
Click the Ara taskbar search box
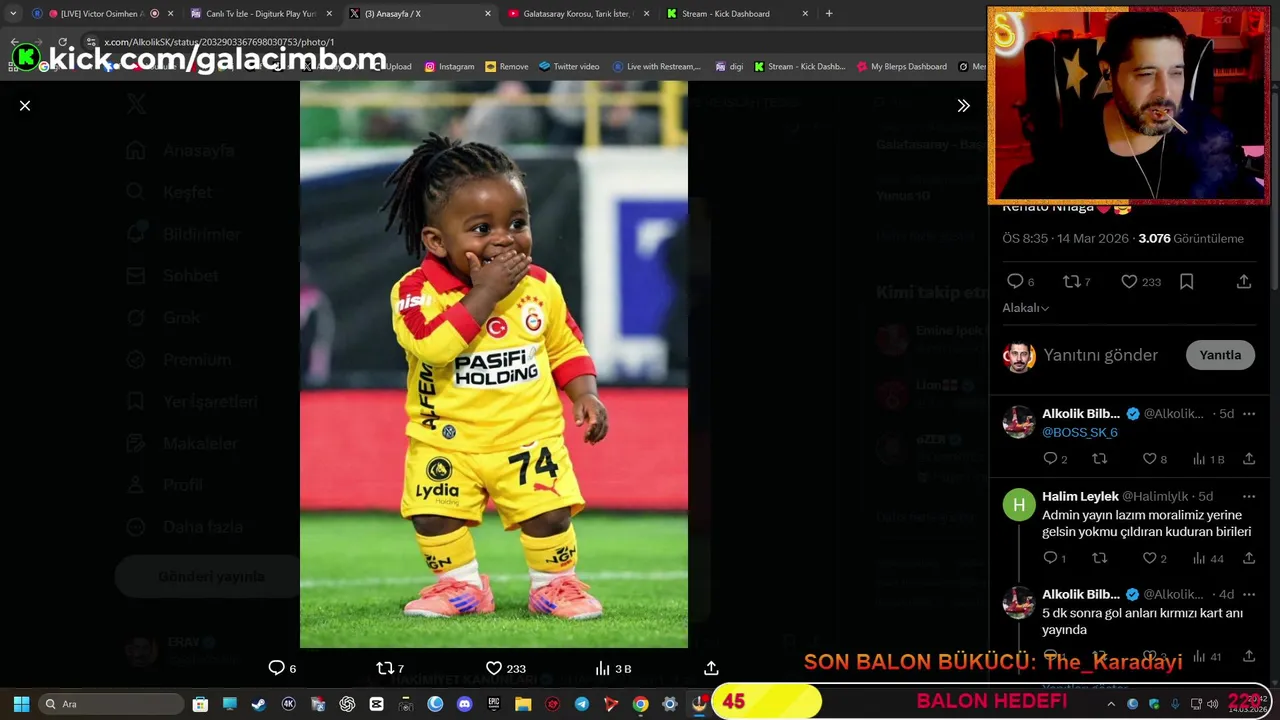pos(110,704)
